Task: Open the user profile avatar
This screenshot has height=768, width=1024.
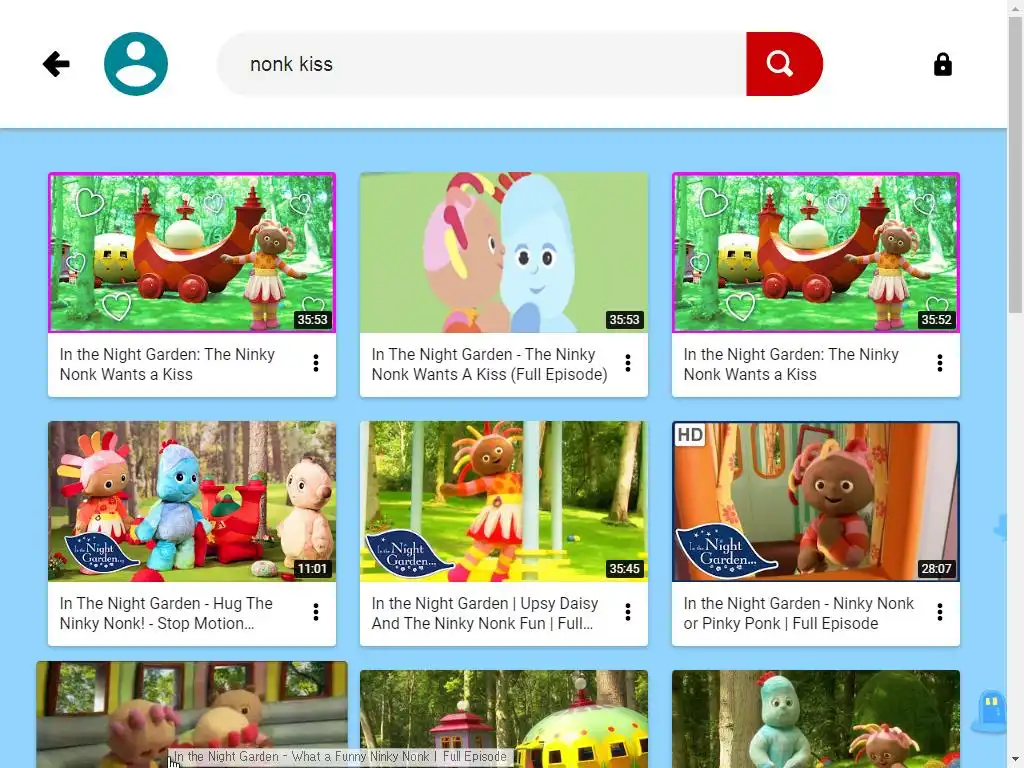Action: point(136,64)
